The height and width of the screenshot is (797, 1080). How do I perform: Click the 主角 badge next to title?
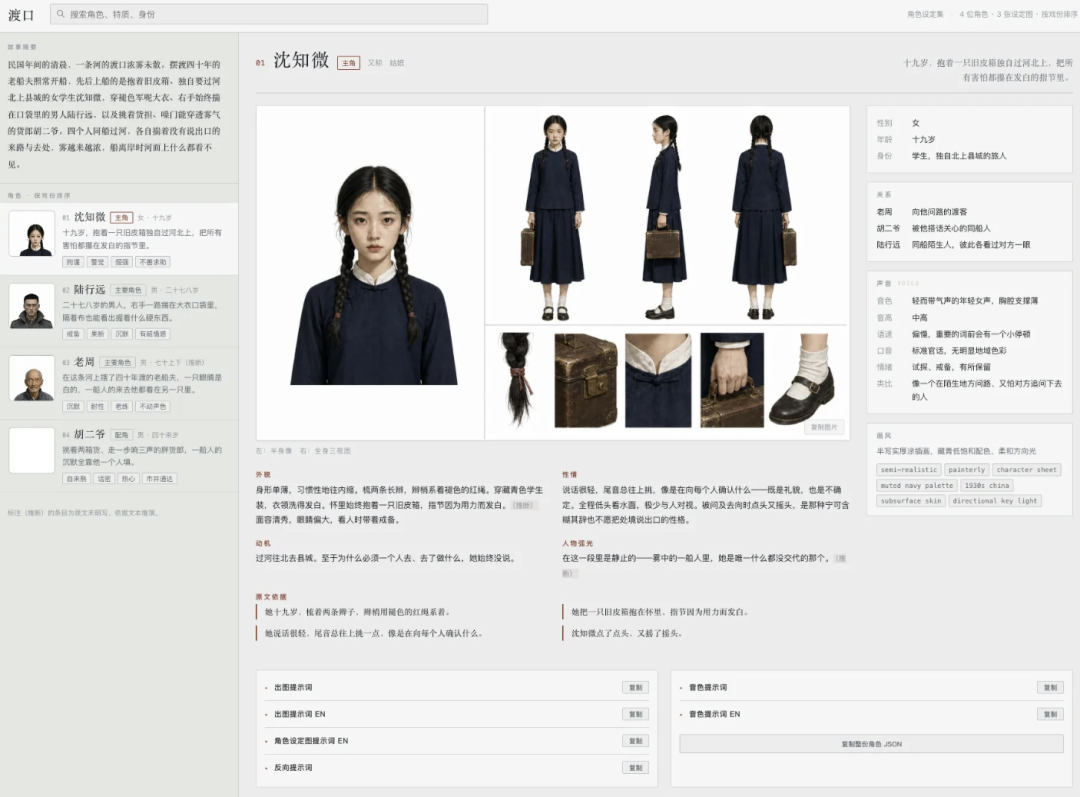click(349, 63)
